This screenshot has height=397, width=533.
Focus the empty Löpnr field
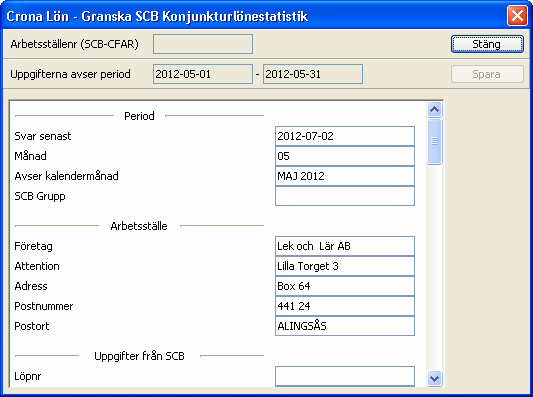click(345, 376)
